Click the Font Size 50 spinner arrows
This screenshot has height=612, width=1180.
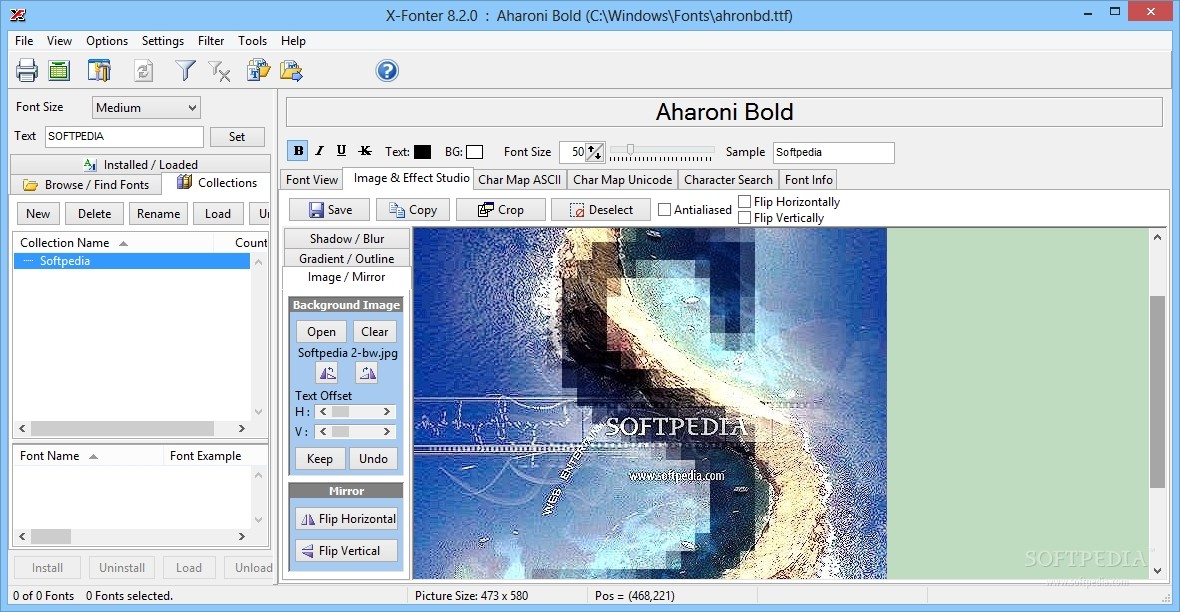pos(595,152)
